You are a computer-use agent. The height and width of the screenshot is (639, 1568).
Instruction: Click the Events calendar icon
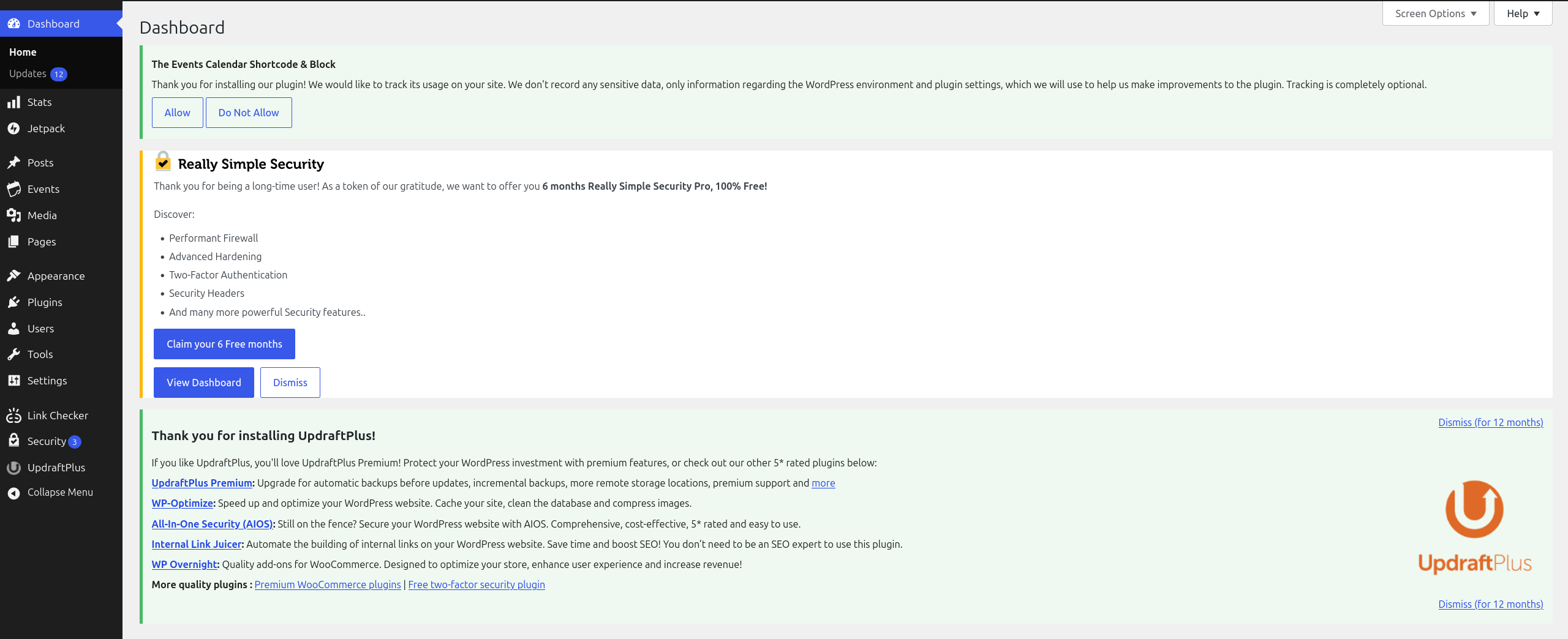tap(13, 189)
